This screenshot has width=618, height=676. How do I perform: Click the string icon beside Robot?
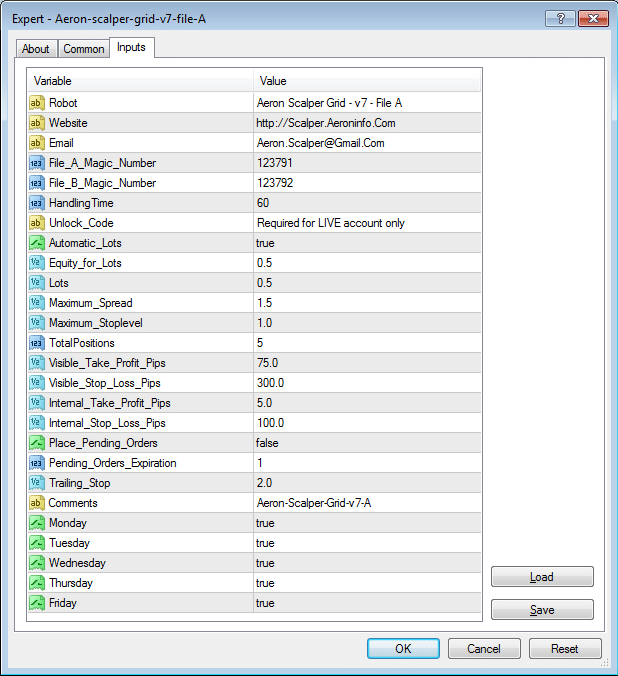pos(37,103)
